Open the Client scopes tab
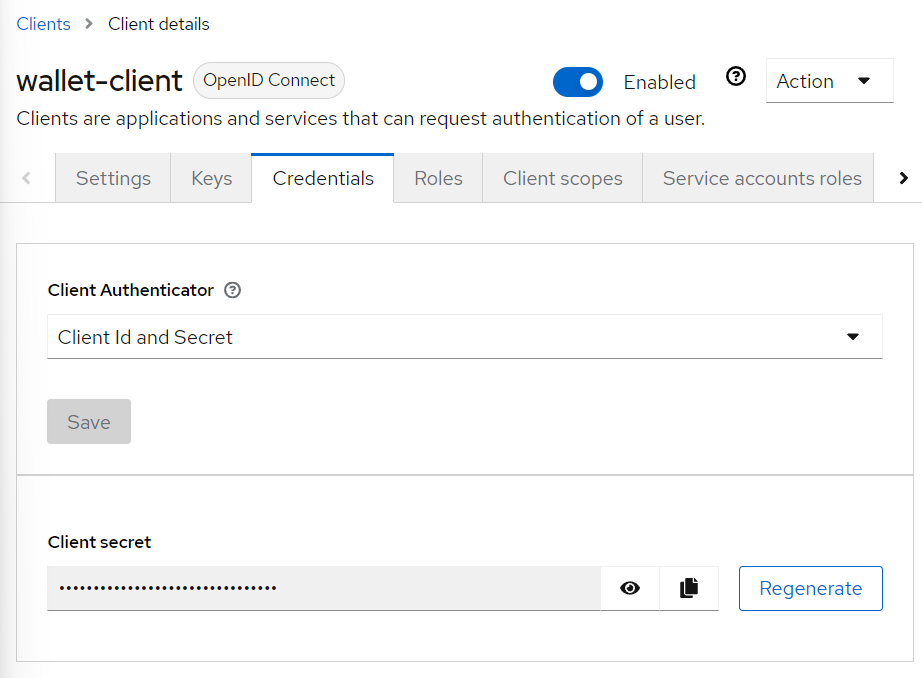 click(x=563, y=178)
